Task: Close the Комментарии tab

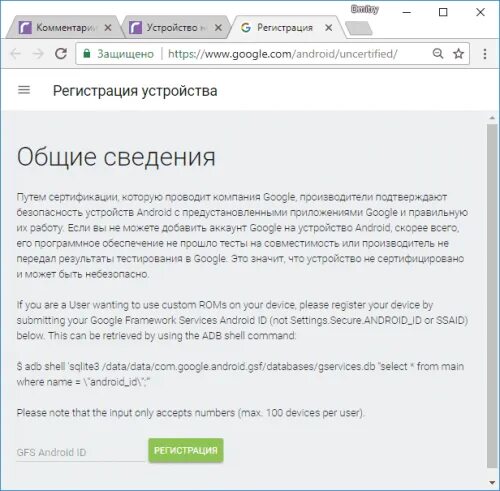Action: [x=108, y=28]
